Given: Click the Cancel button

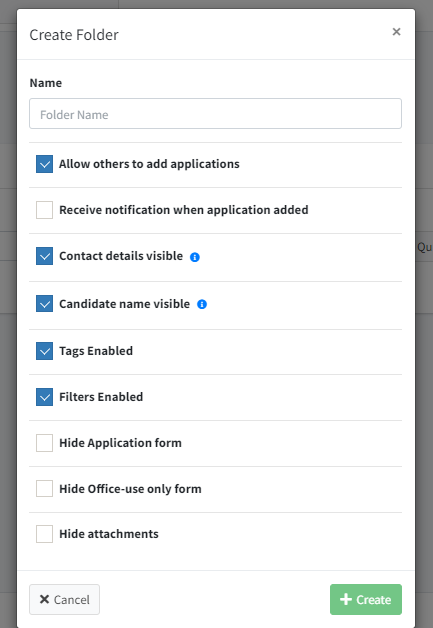Looking at the screenshot, I should (x=64, y=600).
